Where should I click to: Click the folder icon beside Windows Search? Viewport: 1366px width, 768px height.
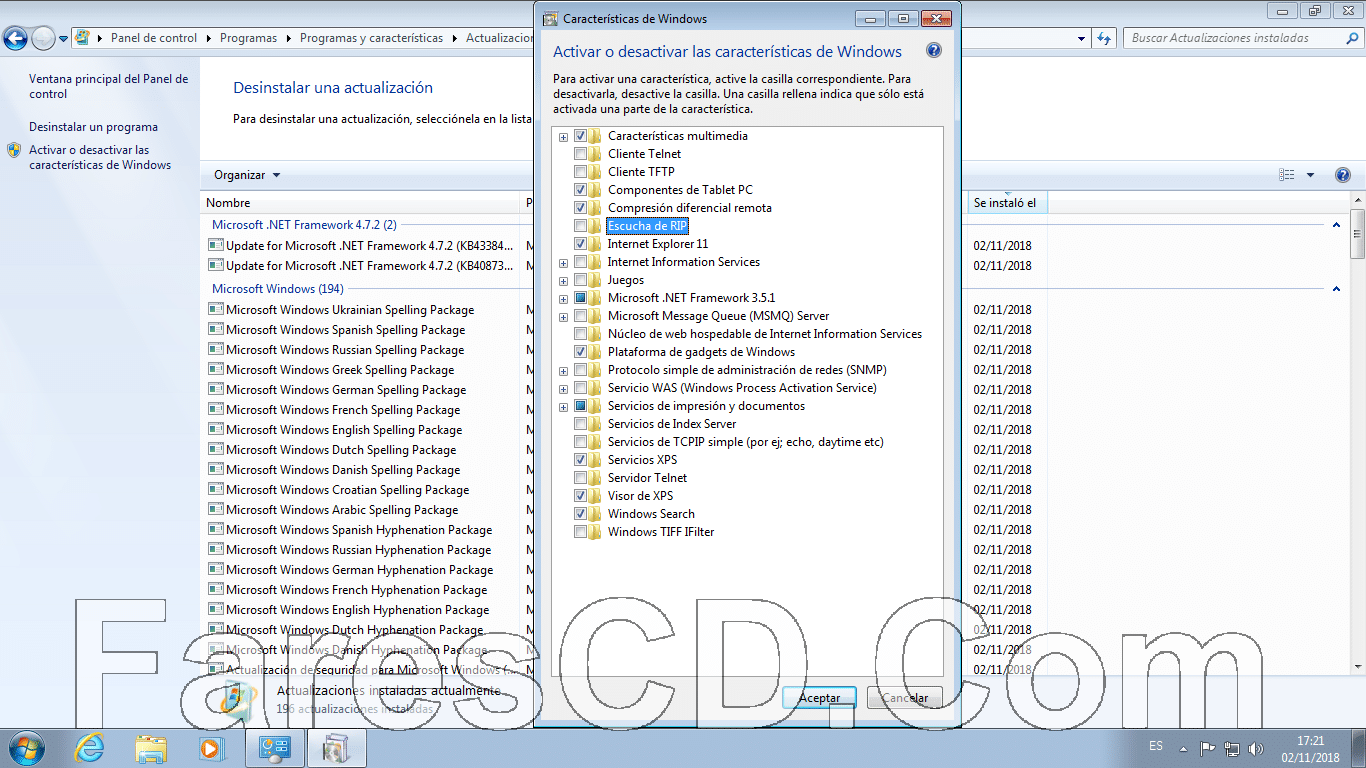(594, 514)
